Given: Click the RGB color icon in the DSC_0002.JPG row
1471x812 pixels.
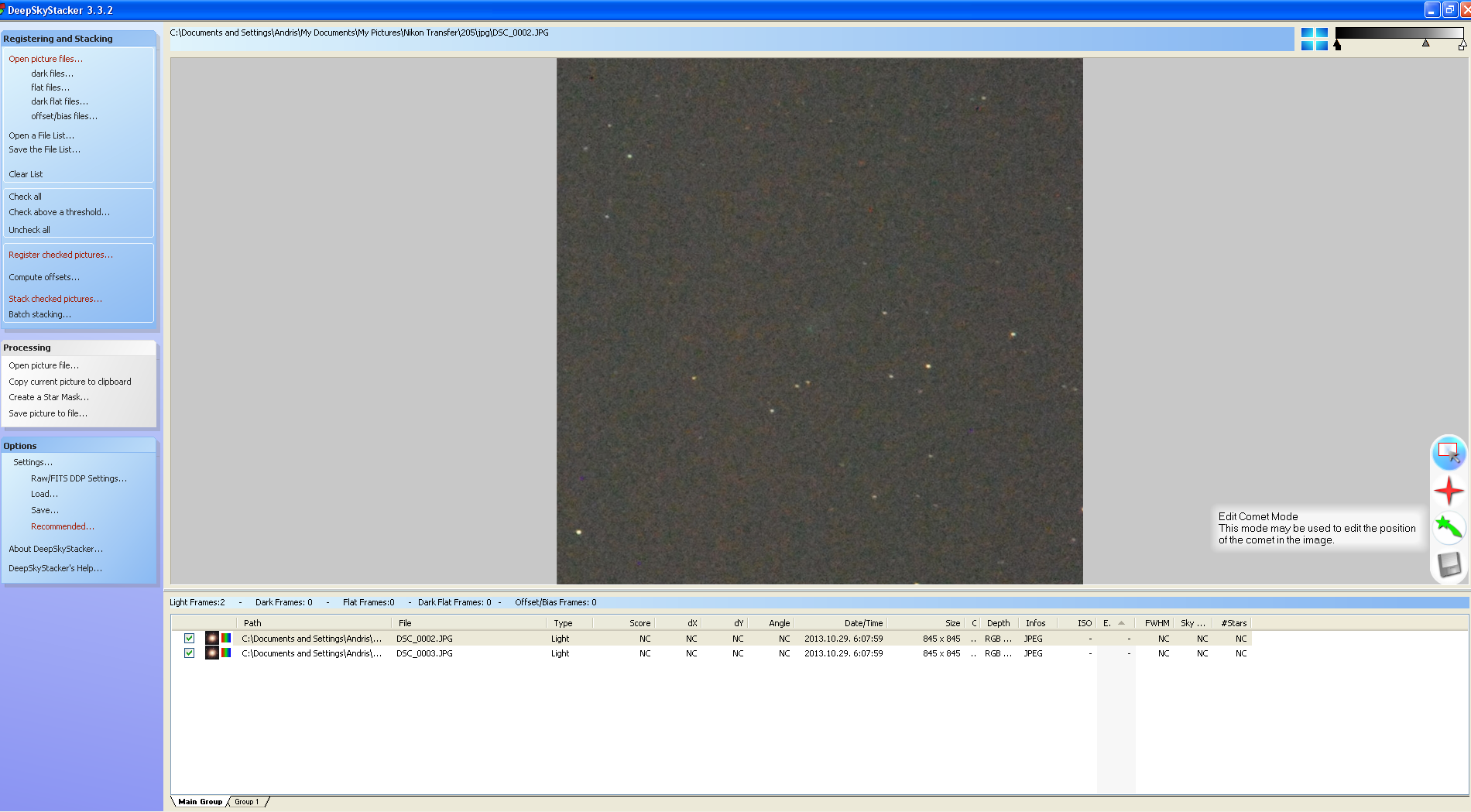Looking at the screenshot, I should pyautogui.click(x=226, y=639).
